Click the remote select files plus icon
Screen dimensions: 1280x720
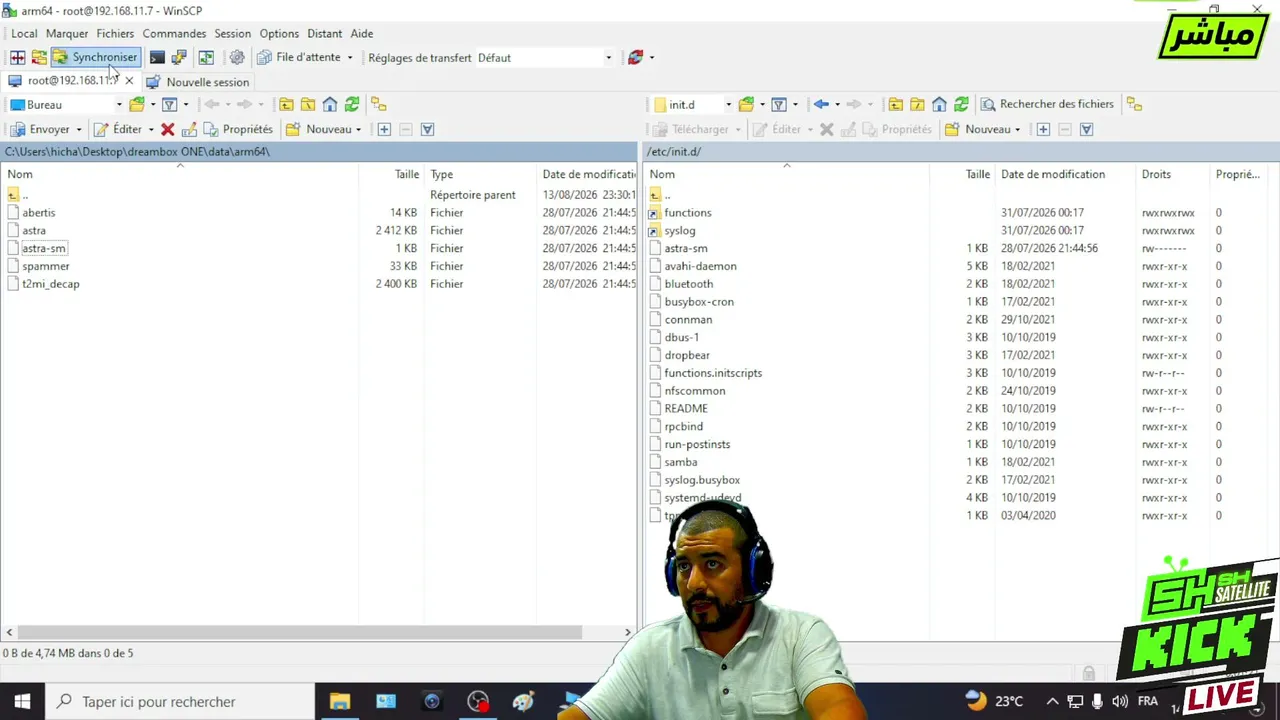point(1043,129)
